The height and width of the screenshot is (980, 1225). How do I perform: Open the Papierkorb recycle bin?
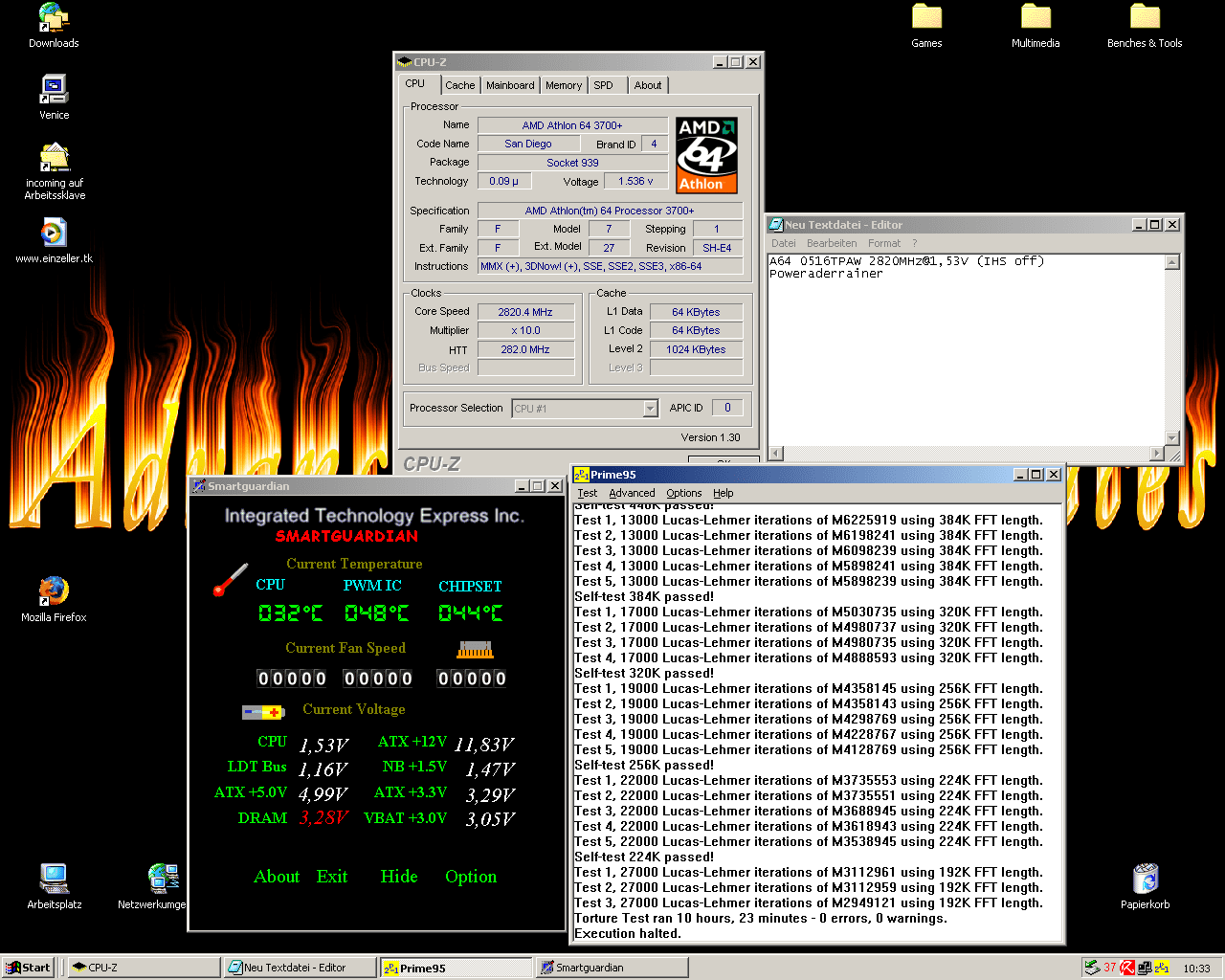pos(1145,886)
